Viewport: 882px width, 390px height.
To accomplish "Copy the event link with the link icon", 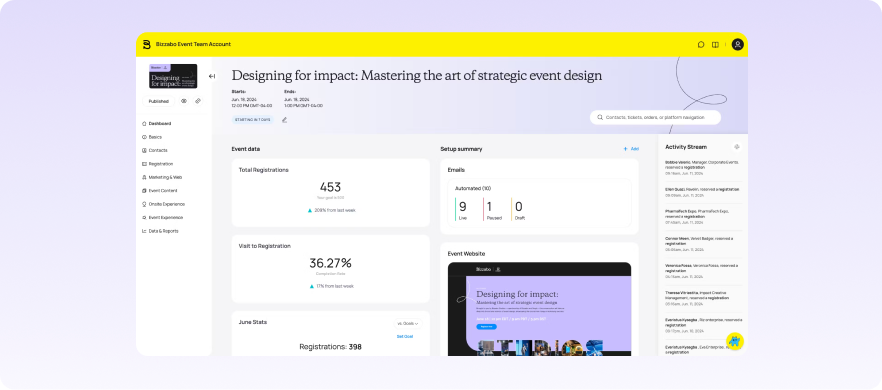I will coord(198,101).
